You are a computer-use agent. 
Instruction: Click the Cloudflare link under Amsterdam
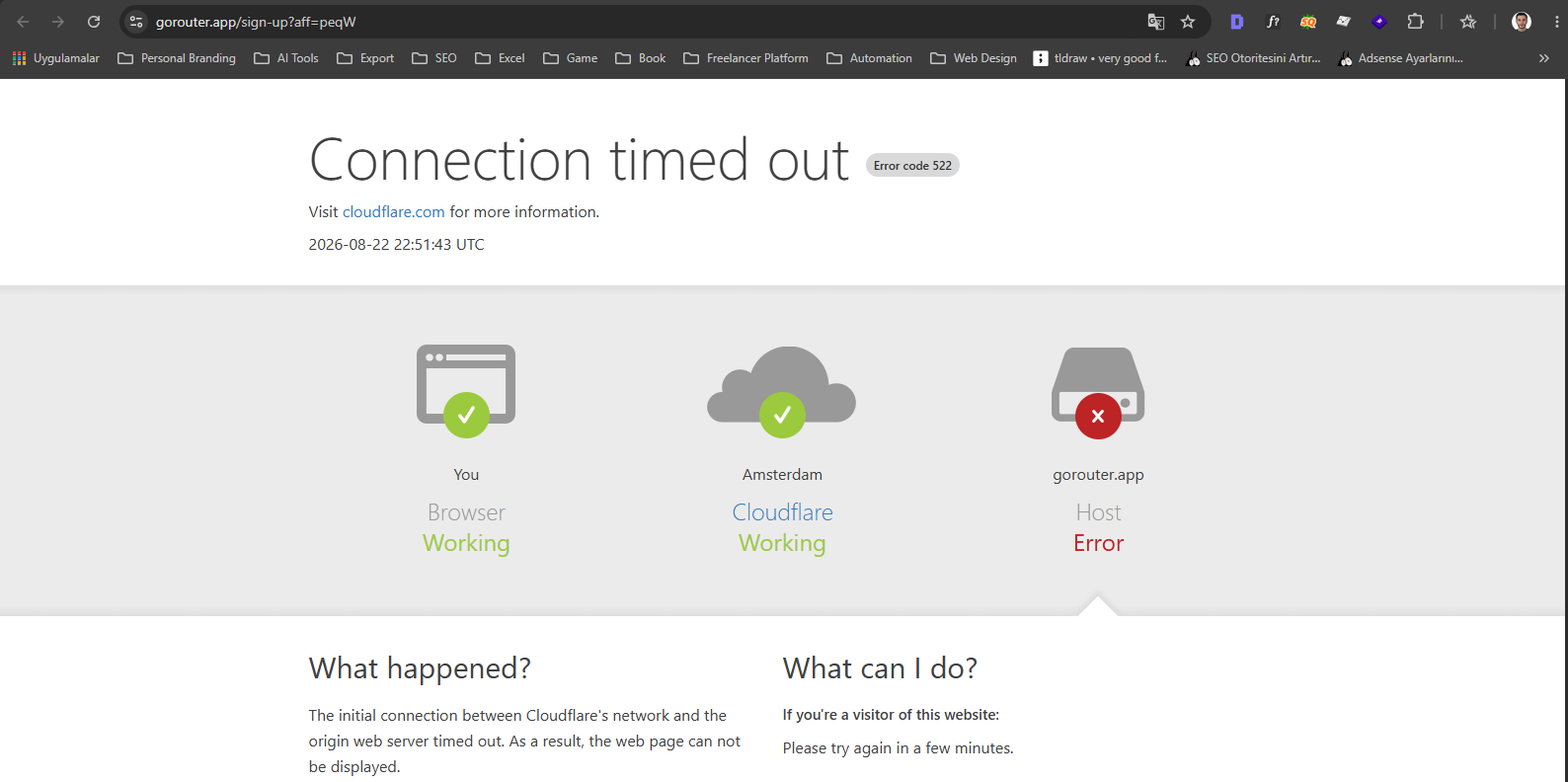pos(782,512)
